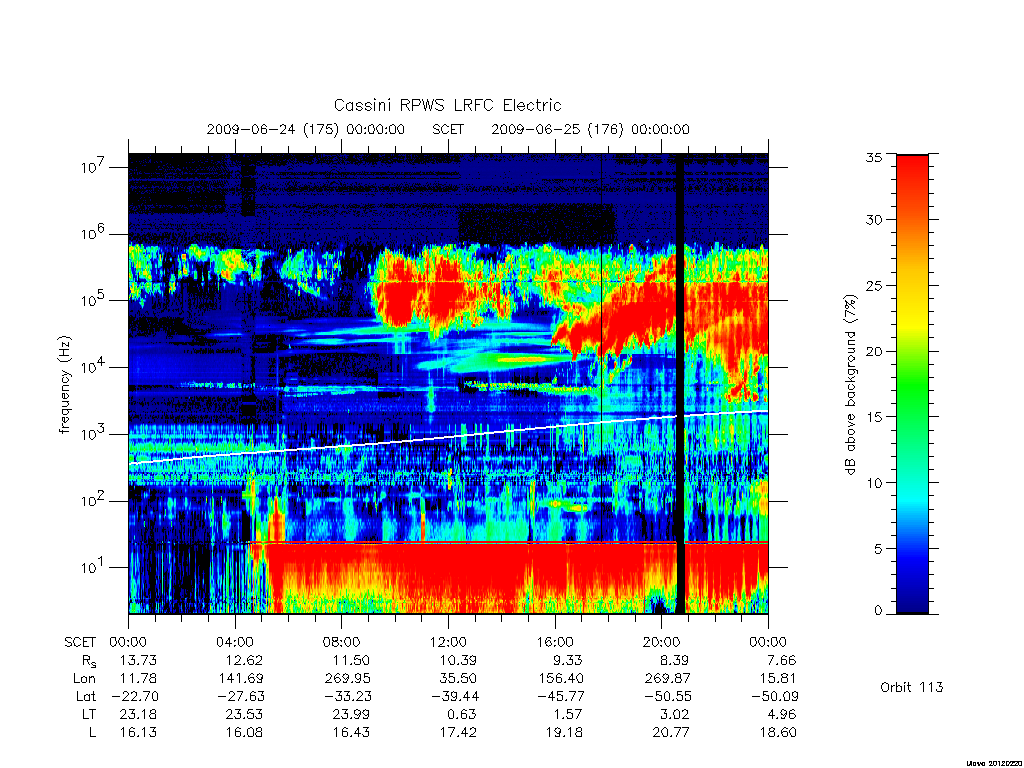Click the LT value '0.63'
Viewport: 1024px width, 768px height.
[x=462, y=714]
